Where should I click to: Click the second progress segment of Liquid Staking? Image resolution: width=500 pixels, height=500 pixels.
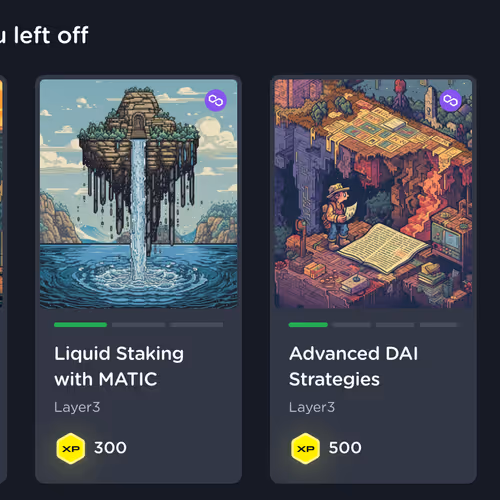coord(138,325)
